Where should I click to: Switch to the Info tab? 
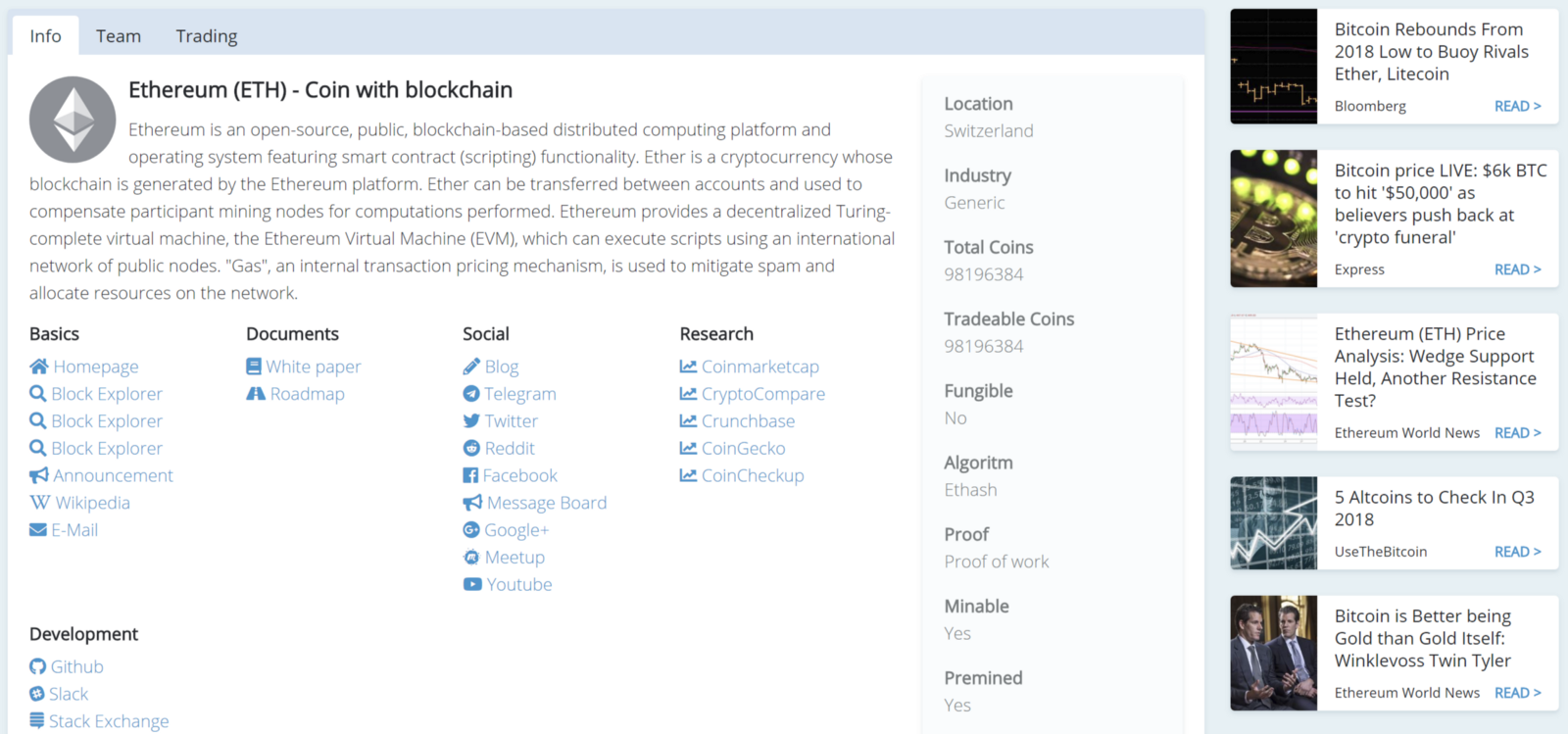click(x=45, y=35)
